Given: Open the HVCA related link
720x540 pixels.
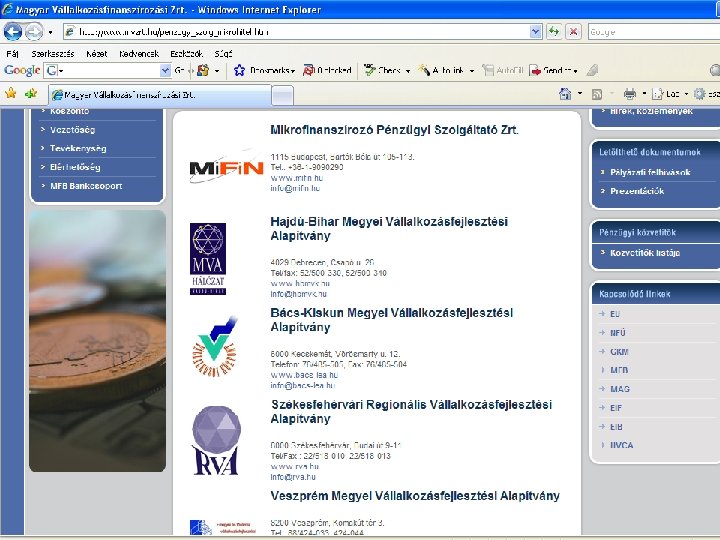Looking at the screenshot, I should [x=621, y=445].
